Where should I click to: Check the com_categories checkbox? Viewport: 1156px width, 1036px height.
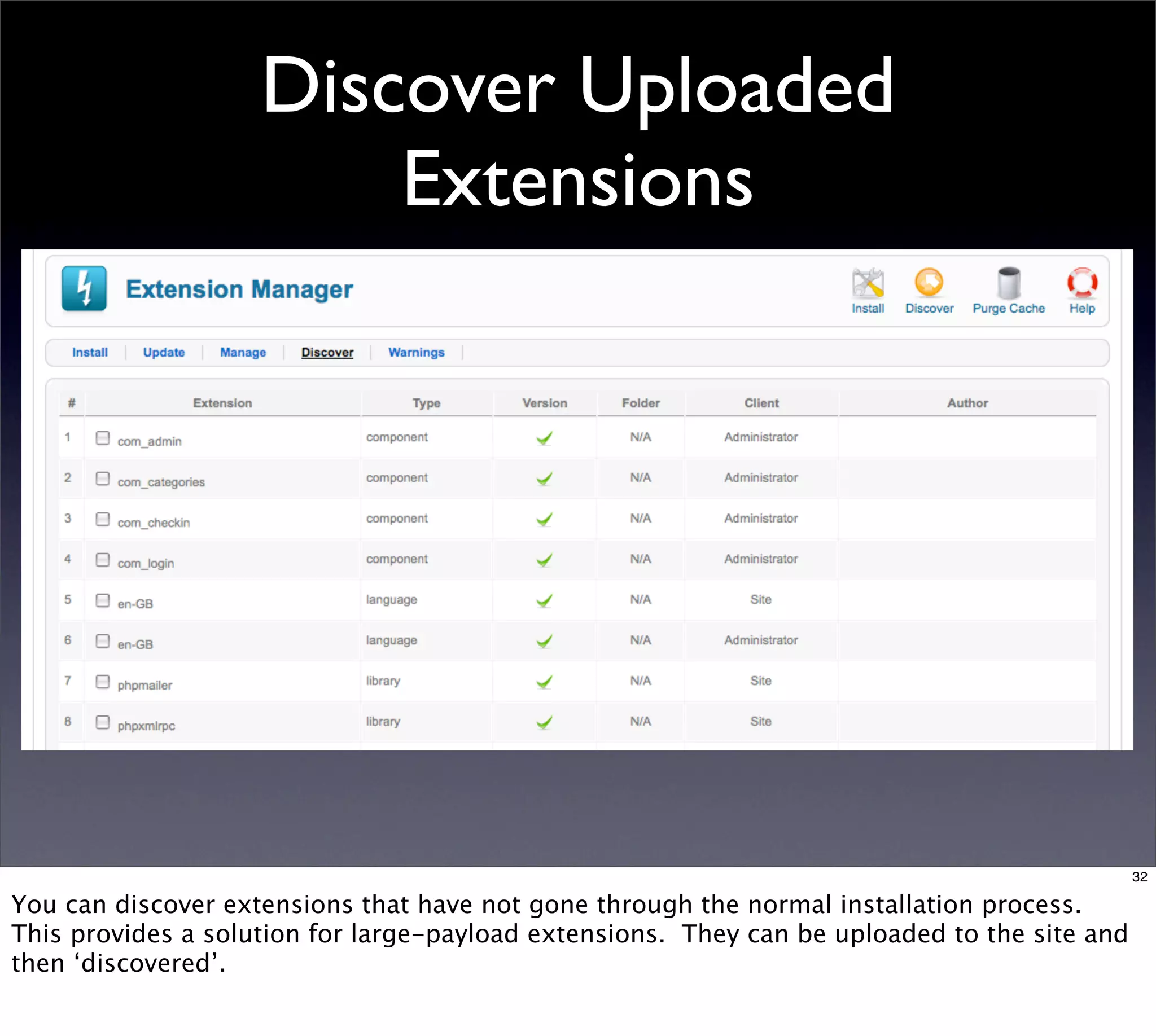click(x=103, y=478)
